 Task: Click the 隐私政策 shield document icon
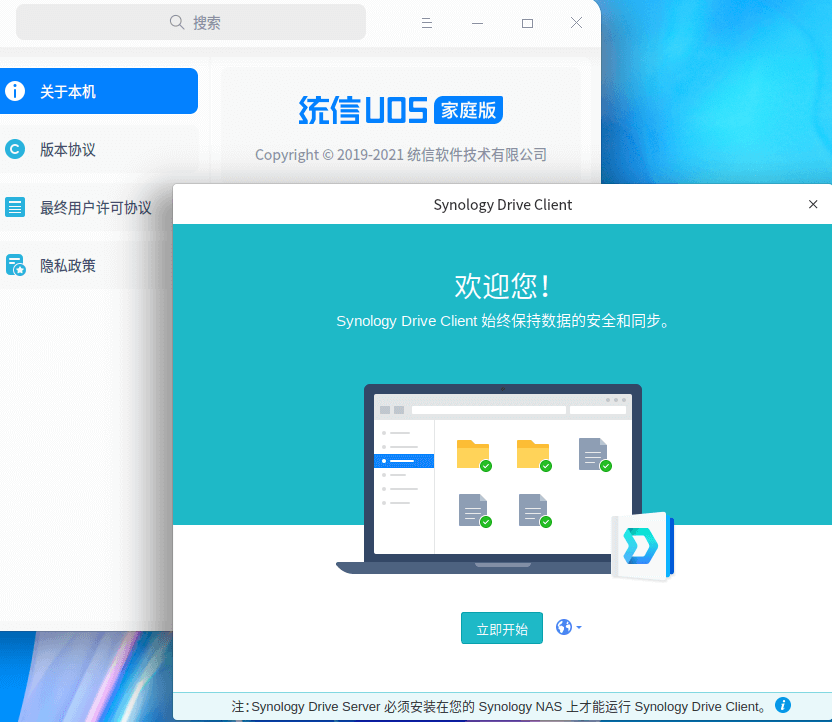pos(15,265)
